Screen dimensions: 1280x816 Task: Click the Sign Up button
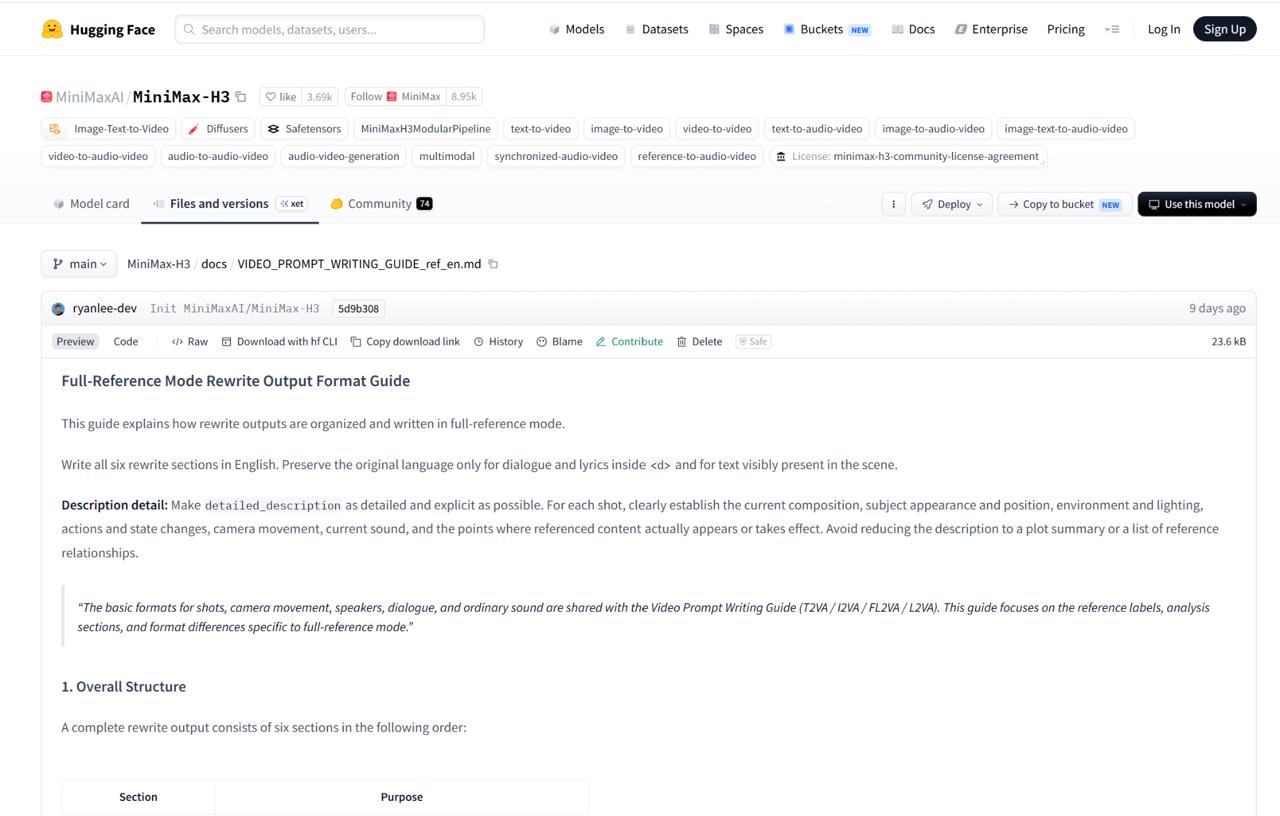click(x=1225, y=29)
